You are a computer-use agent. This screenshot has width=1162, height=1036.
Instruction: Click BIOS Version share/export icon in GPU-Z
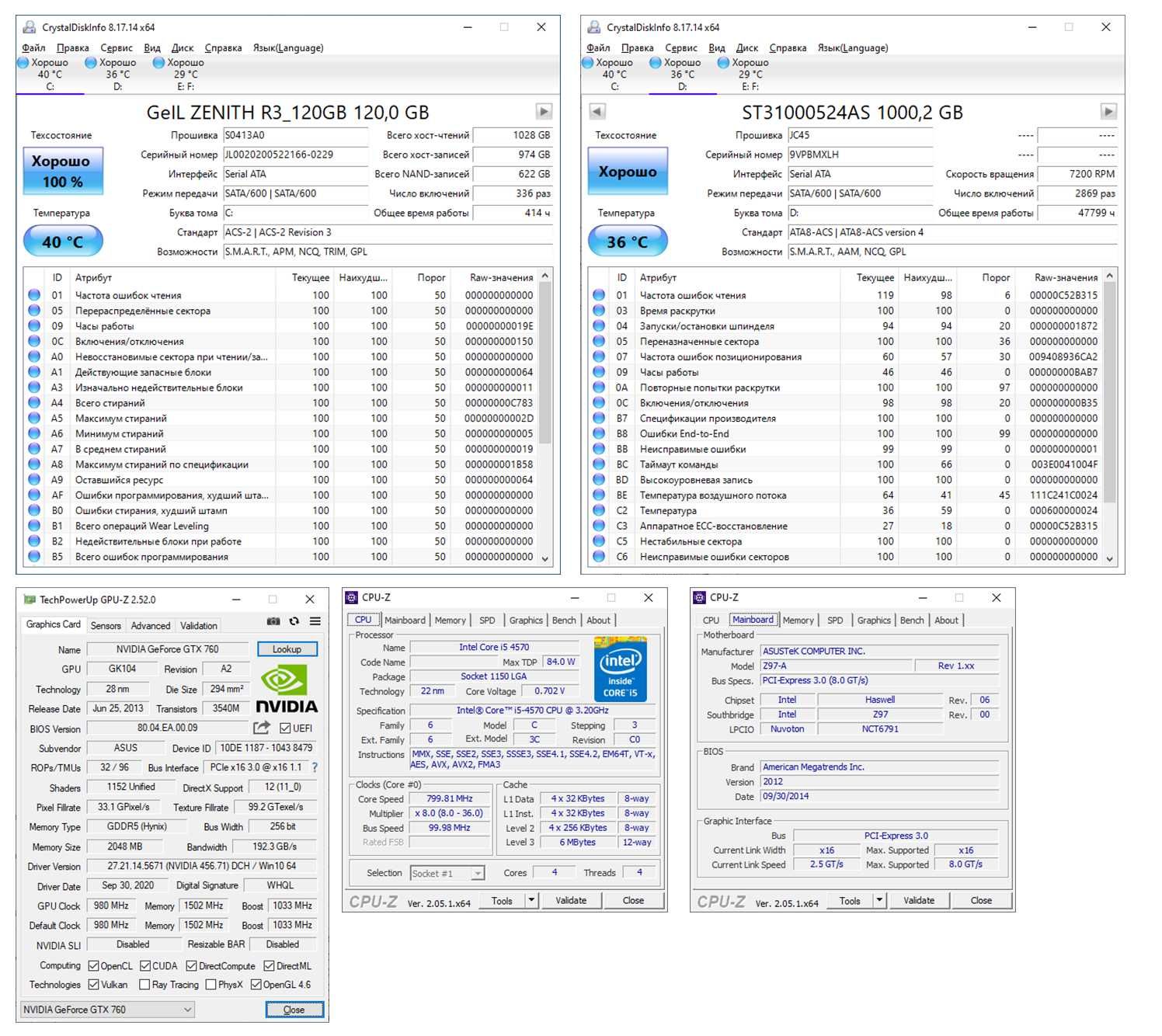point(262,728)
